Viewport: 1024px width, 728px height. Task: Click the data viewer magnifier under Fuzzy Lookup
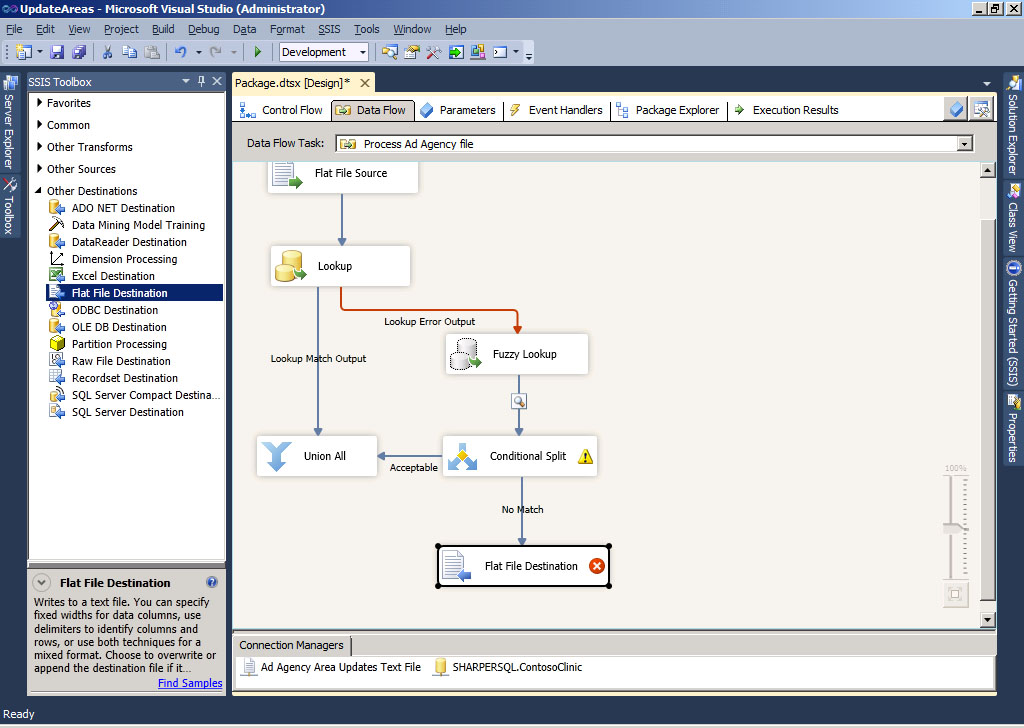coord(519,402)
